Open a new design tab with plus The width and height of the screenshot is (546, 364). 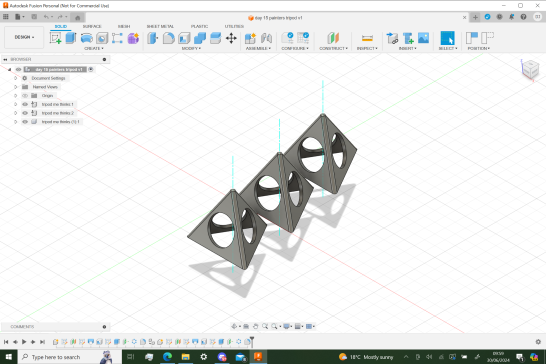475,17
